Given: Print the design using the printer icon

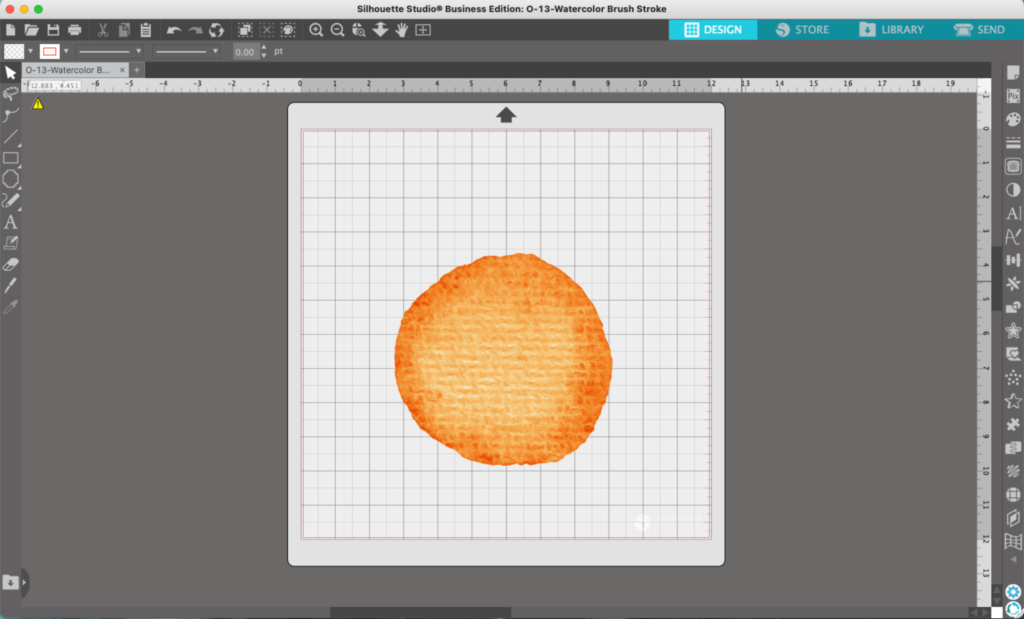Looking at the screenshot, I should (x=74, y=30).
